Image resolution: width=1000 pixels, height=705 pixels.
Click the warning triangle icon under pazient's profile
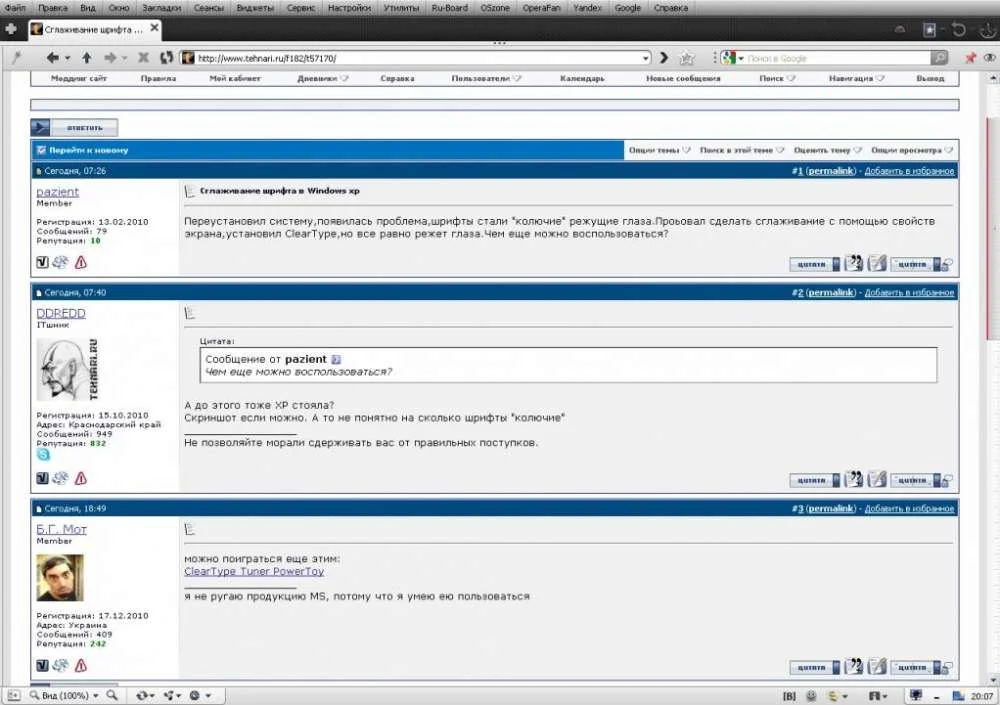pos(81,262)
